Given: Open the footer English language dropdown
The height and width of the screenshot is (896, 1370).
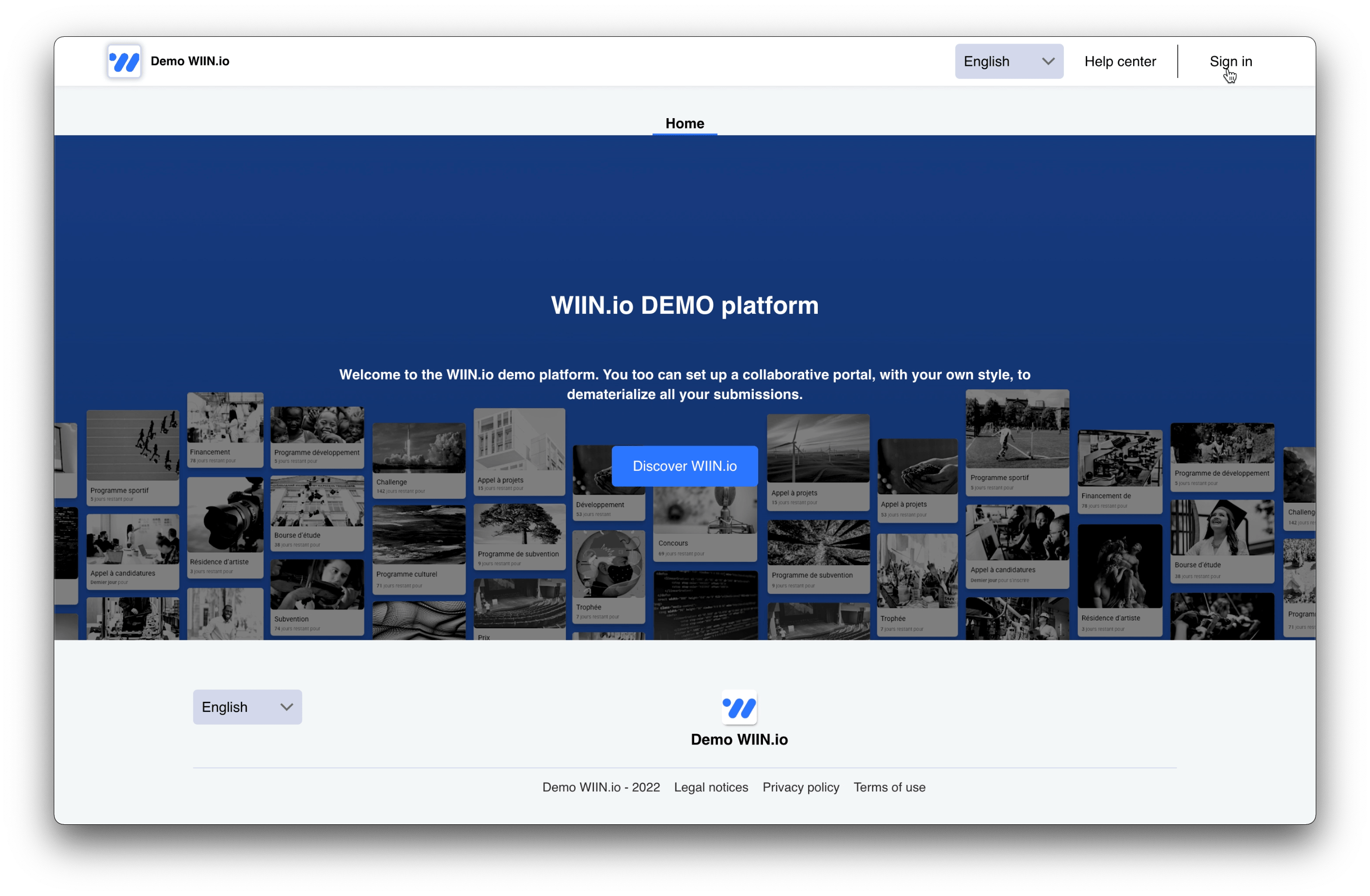Looking at the screenshot, I should pos(248,707).
